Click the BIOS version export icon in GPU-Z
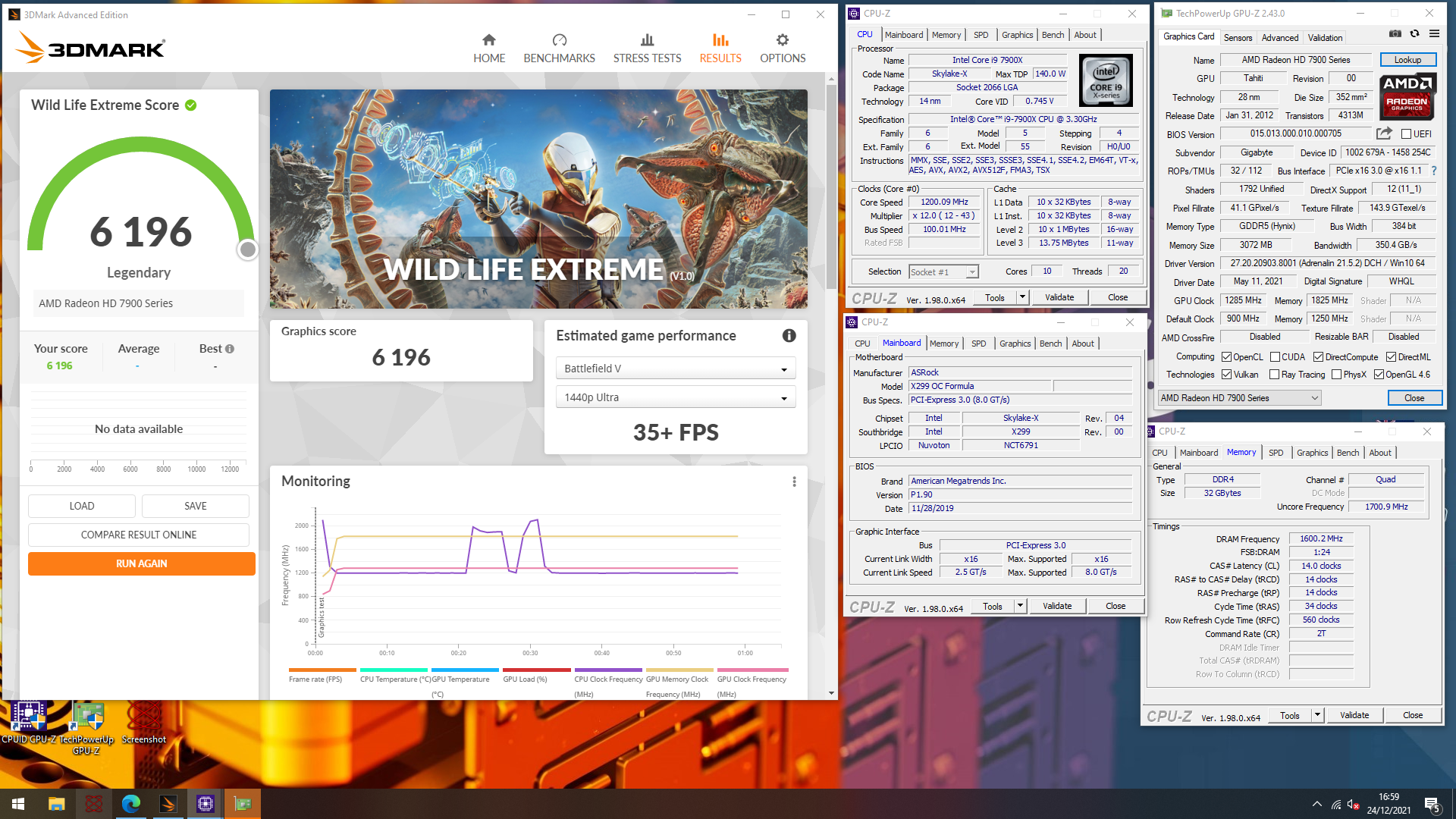1456x819 pixels. coord(1384,133)
